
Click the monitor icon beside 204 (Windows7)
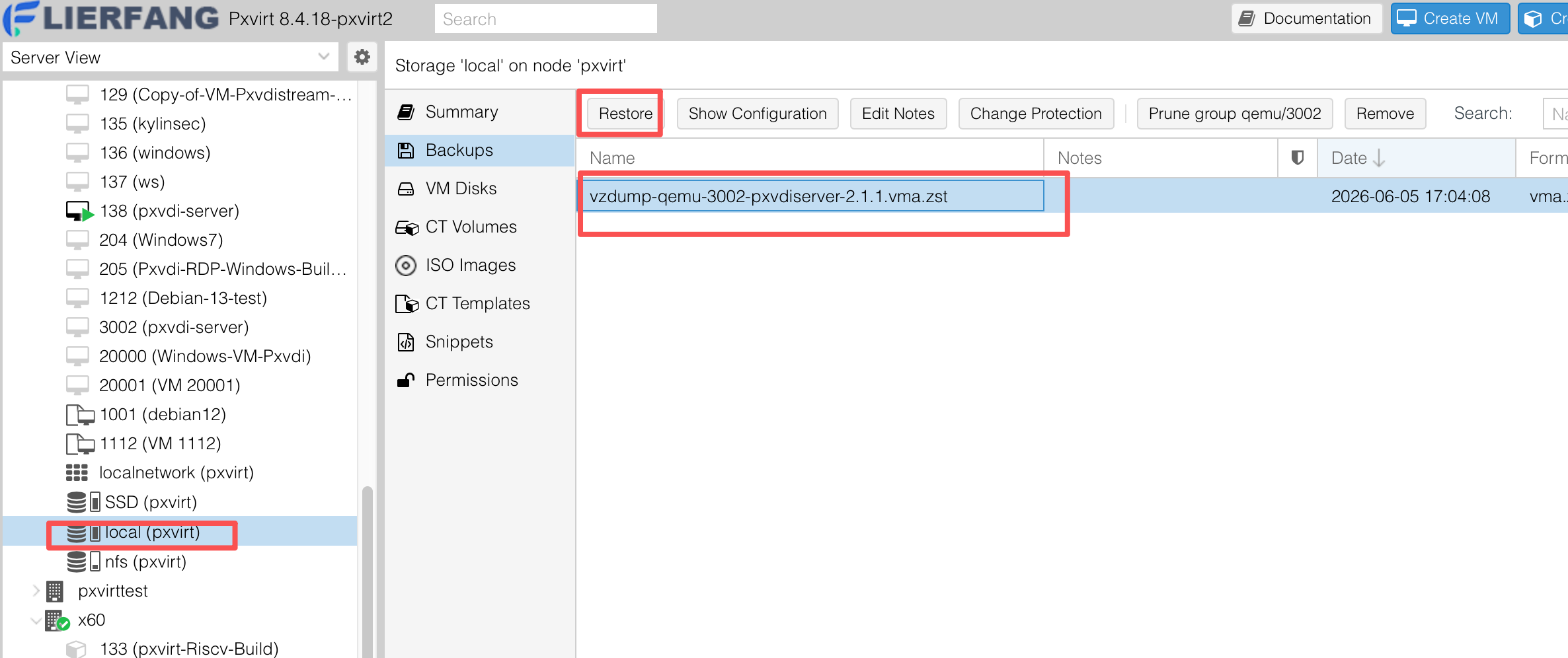point(77,240)
